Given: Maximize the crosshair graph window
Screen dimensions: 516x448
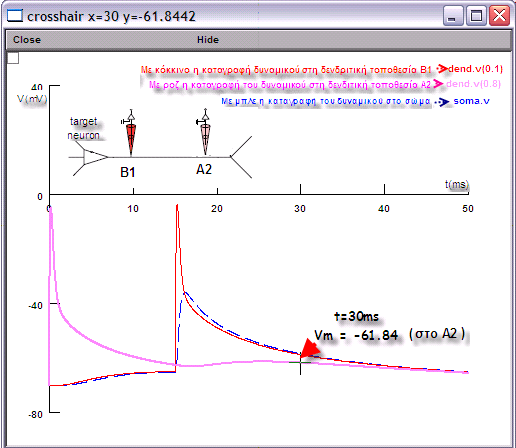Looking at the screenshot, I should point(476,15).
